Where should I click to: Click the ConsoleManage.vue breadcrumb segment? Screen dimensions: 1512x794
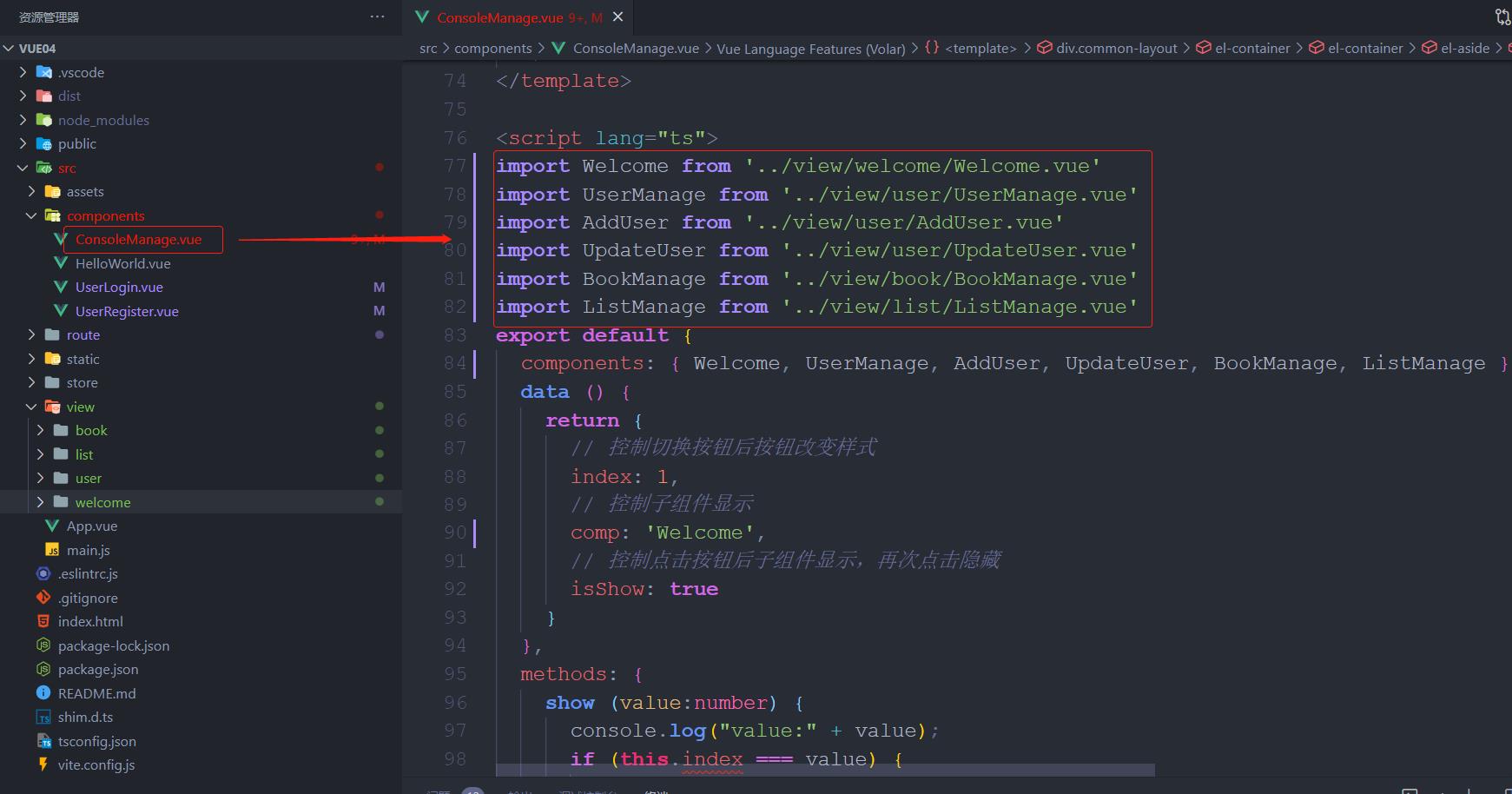tap(636, 49)
